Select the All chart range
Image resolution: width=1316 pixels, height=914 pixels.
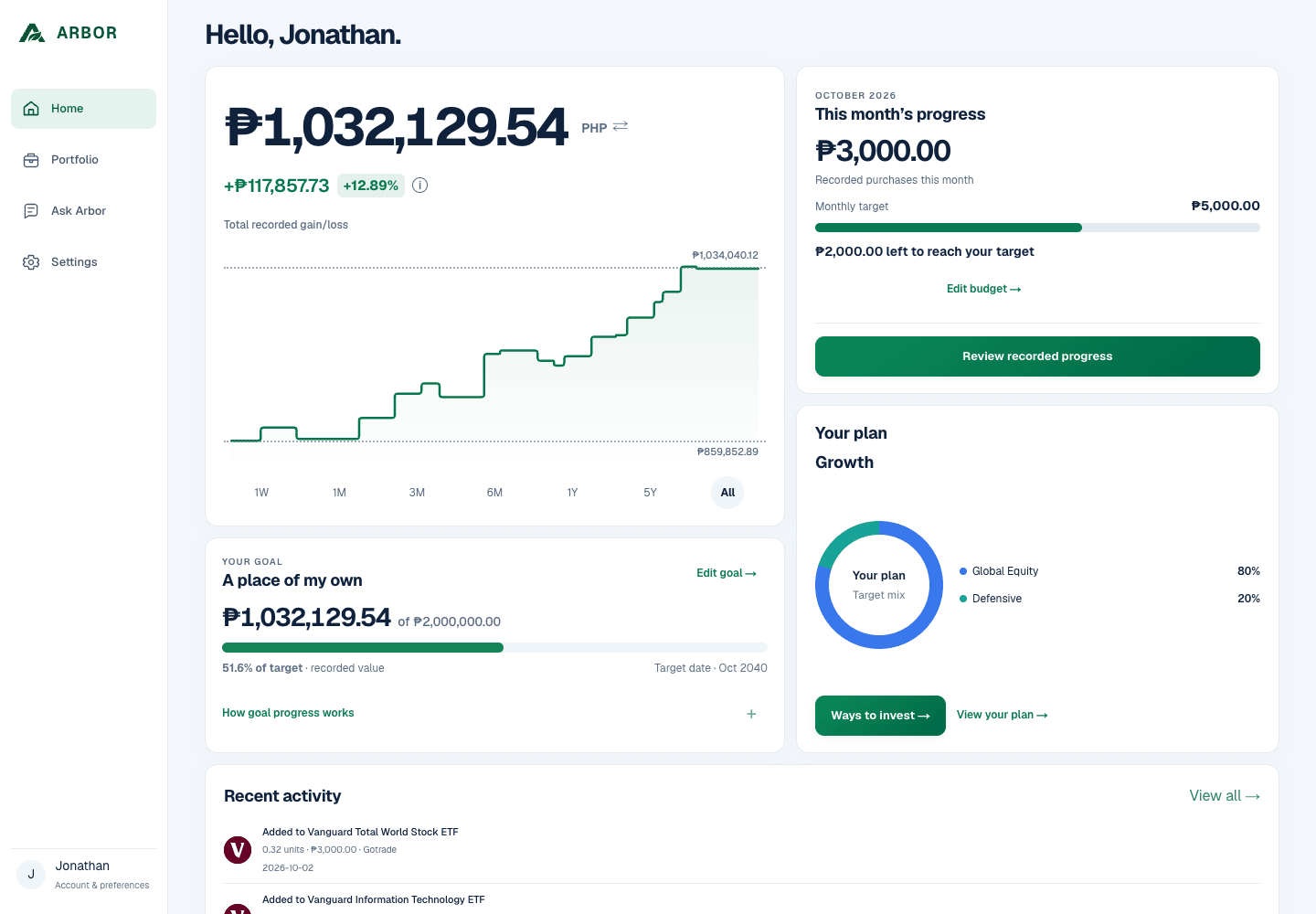pyautogui.click(x=727, y=493)
